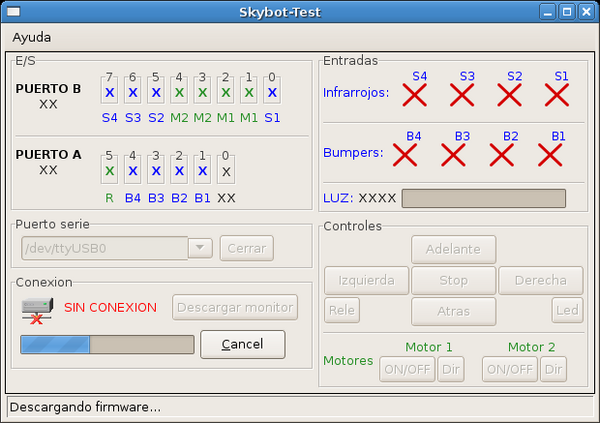600x423 pixels.
Task: Click the S1 infrared sensor red X icon
Action: pos(557,96)
